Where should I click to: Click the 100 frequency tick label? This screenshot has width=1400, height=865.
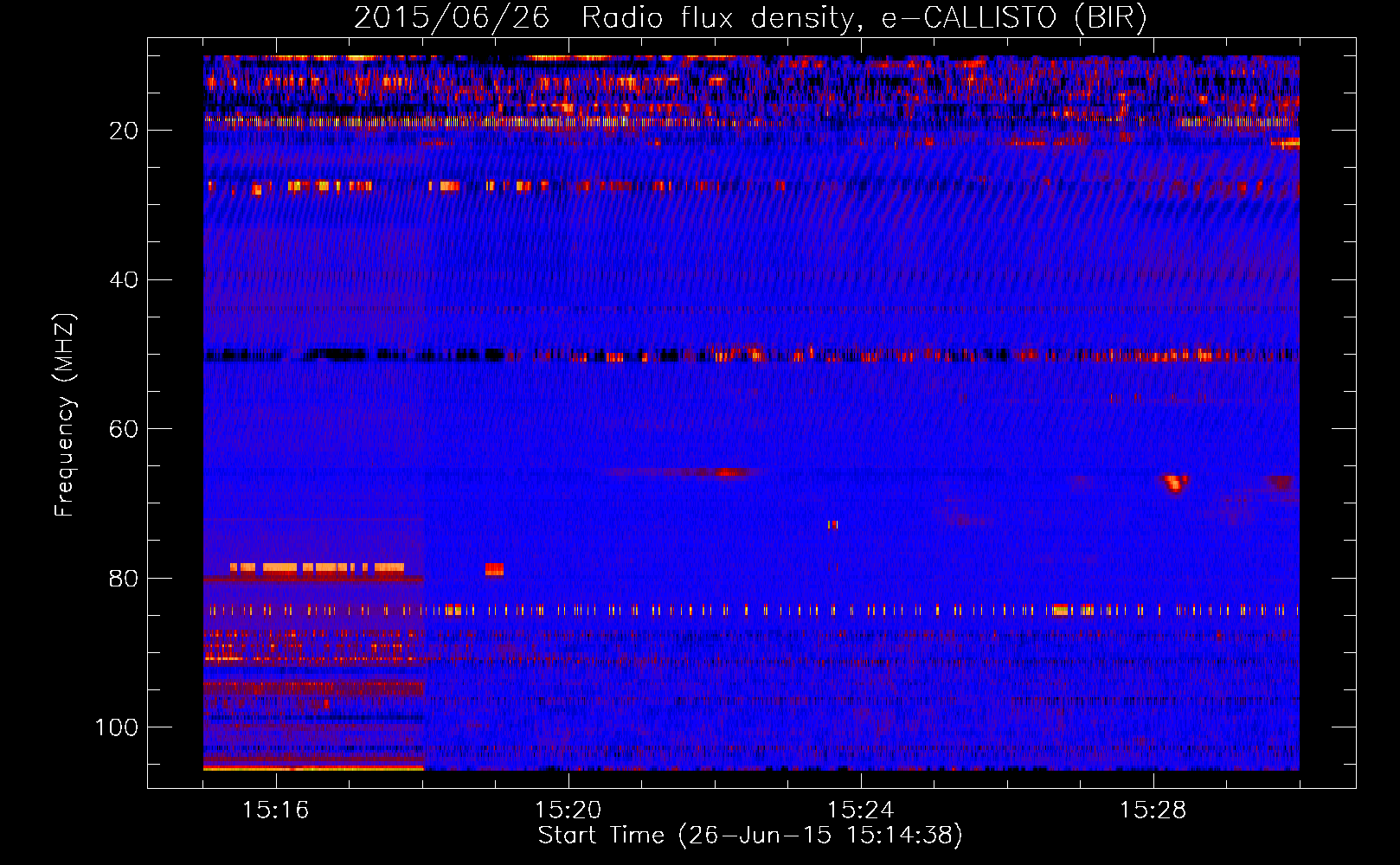117,727
